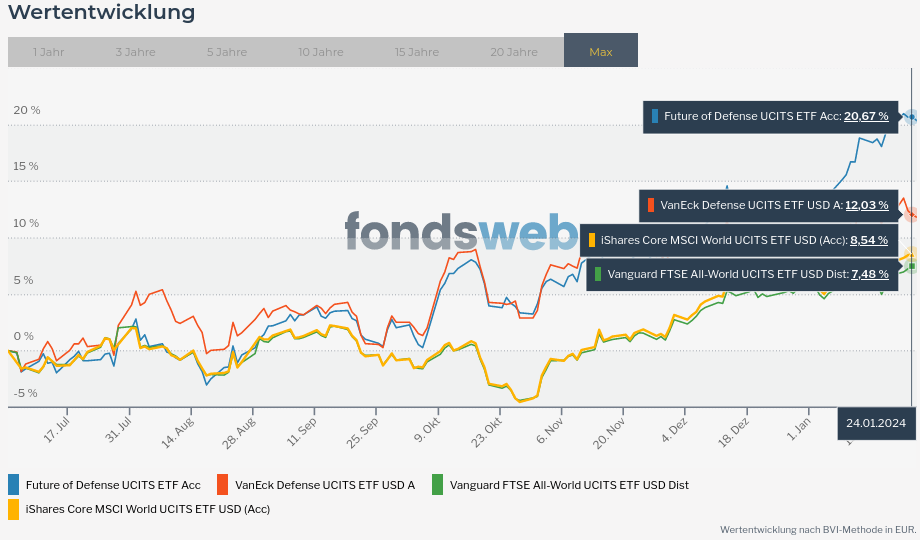Toggle Vanguard FTSE All-World legend label
This screenshot has width=920, height=540.
coord(569,485)
